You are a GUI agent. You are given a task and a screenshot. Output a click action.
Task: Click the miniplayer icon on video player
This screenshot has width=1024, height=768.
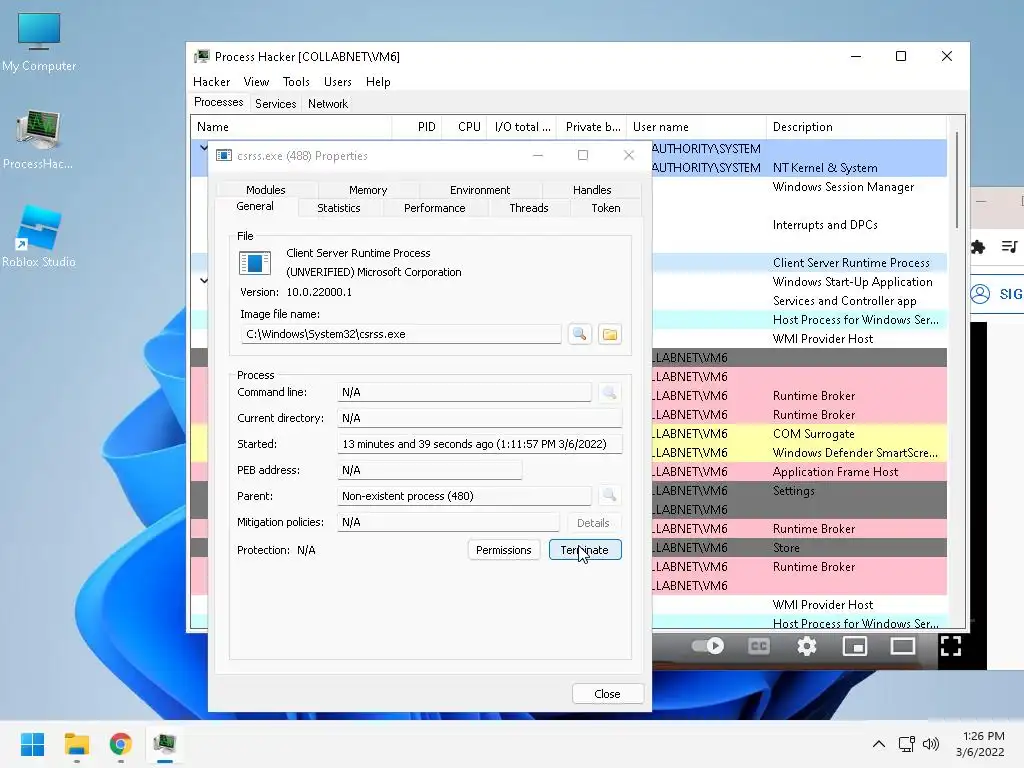coord(854,647)
